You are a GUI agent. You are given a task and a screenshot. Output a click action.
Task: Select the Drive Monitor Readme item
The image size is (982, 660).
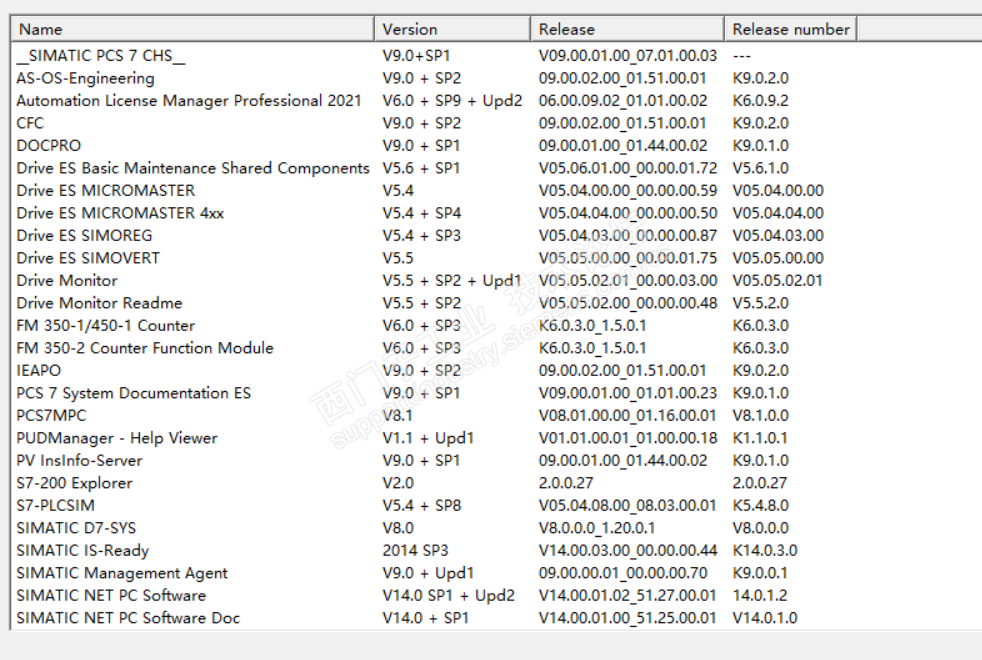point(99,303)
